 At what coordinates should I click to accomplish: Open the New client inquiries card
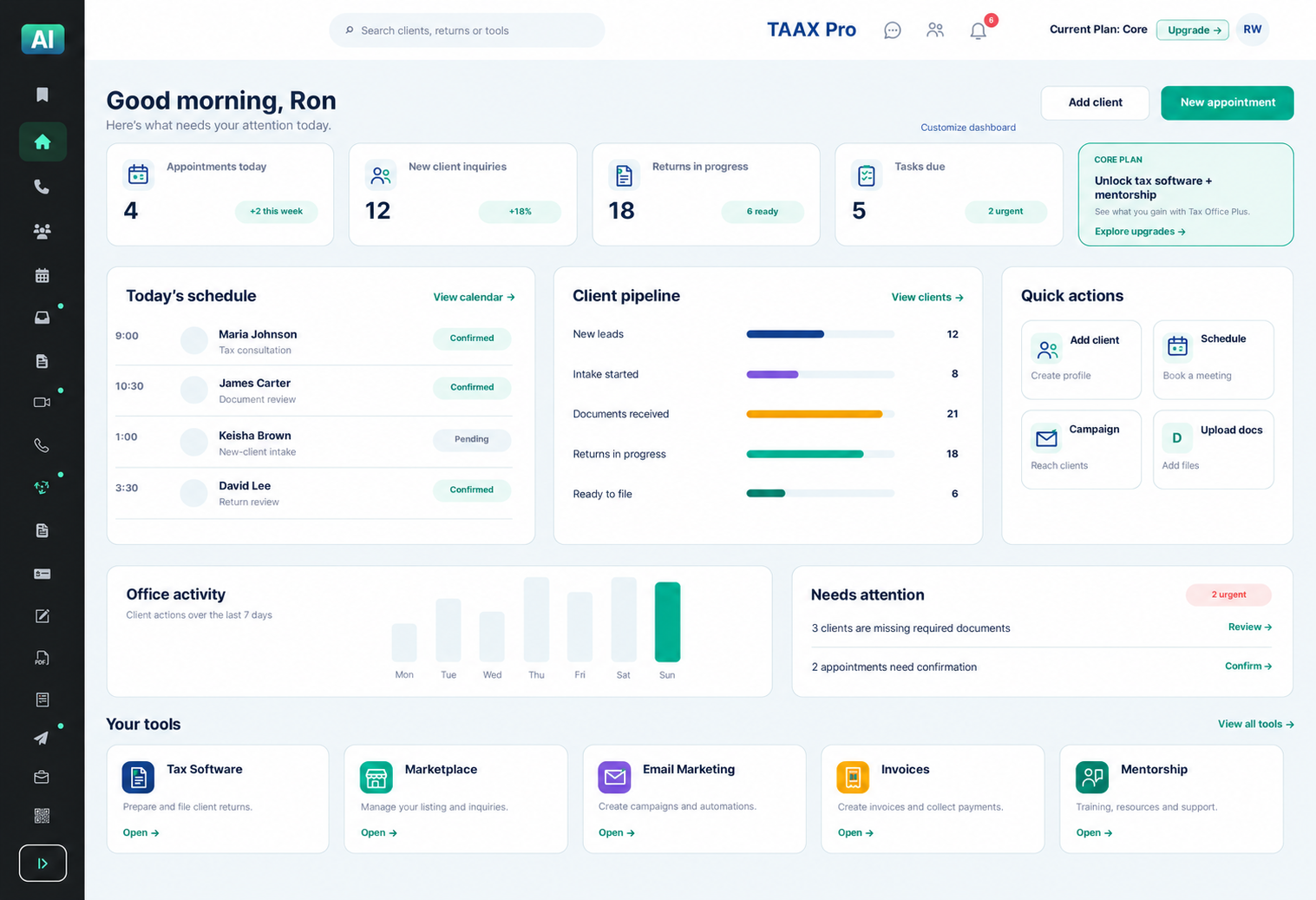coord(462,194)
